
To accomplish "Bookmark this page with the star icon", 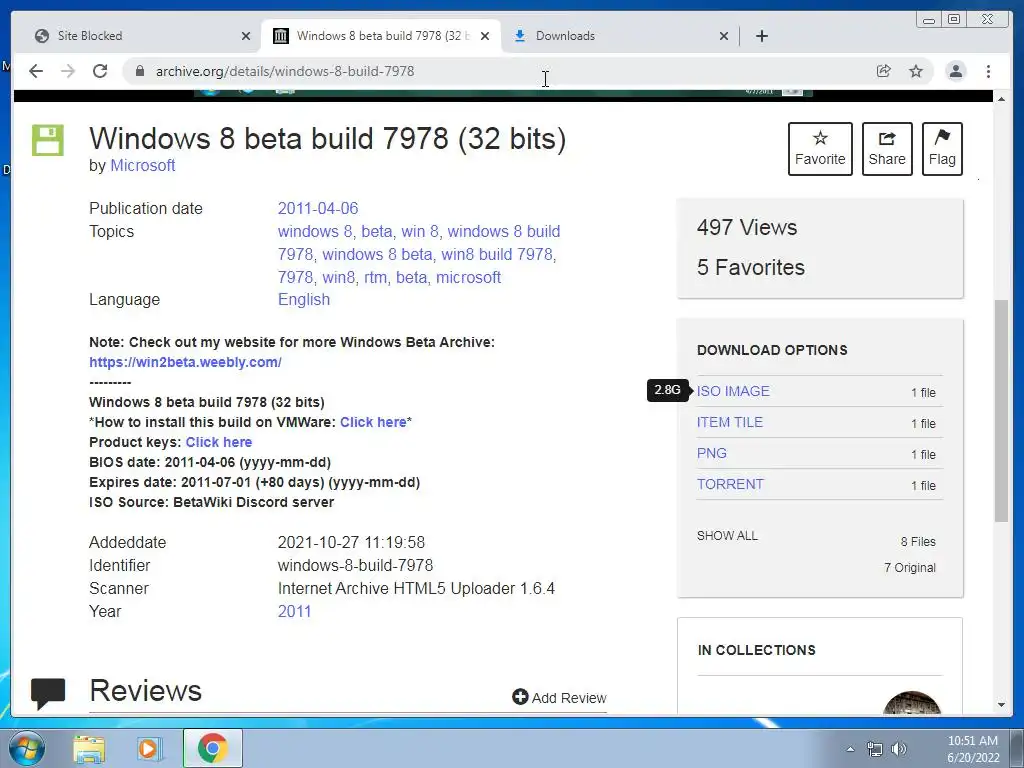I will 916,71.
